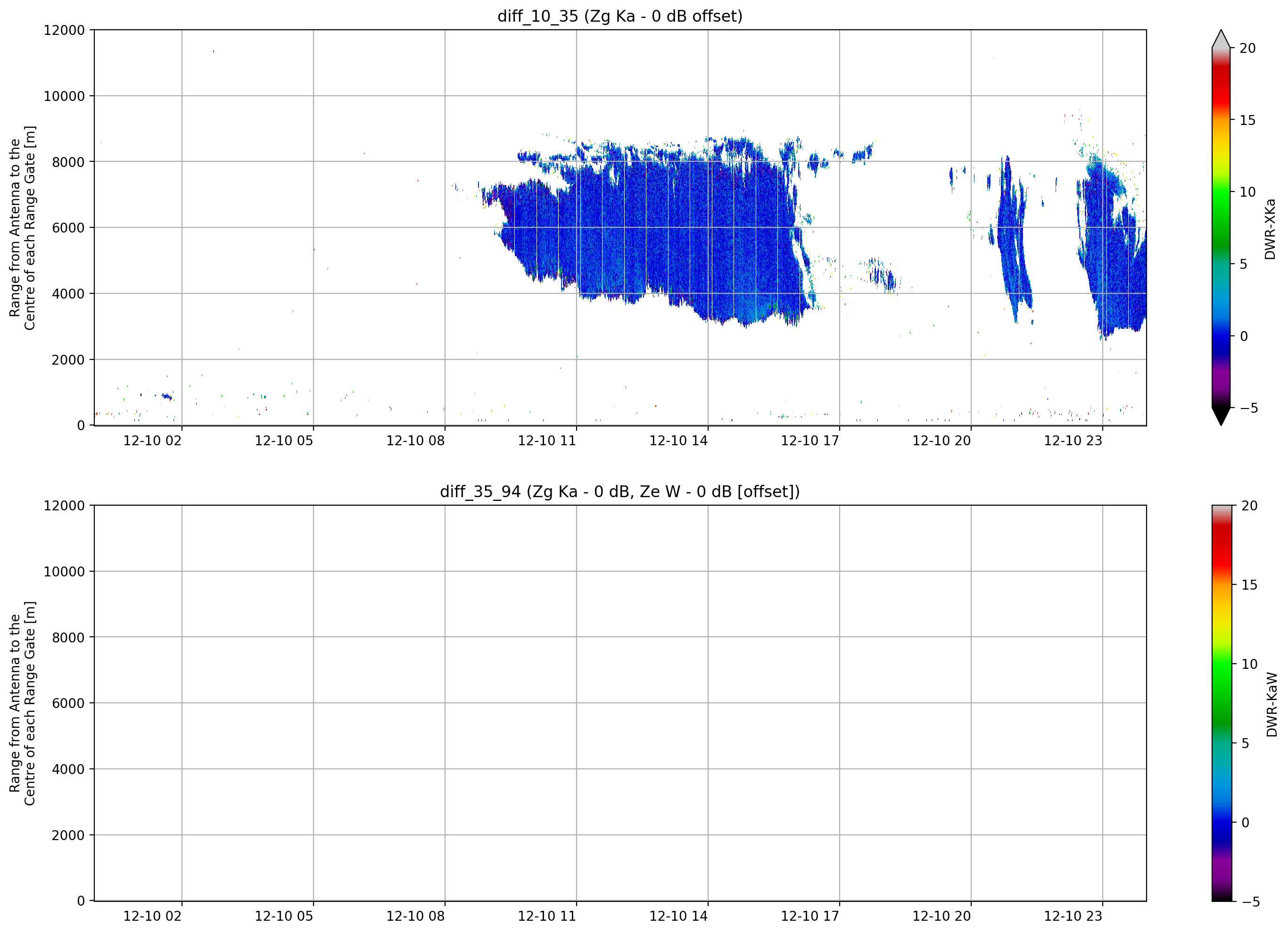
Task: Click '12-10 17' under the diff_35_94 plot
Action: click(x=810, y=916)
